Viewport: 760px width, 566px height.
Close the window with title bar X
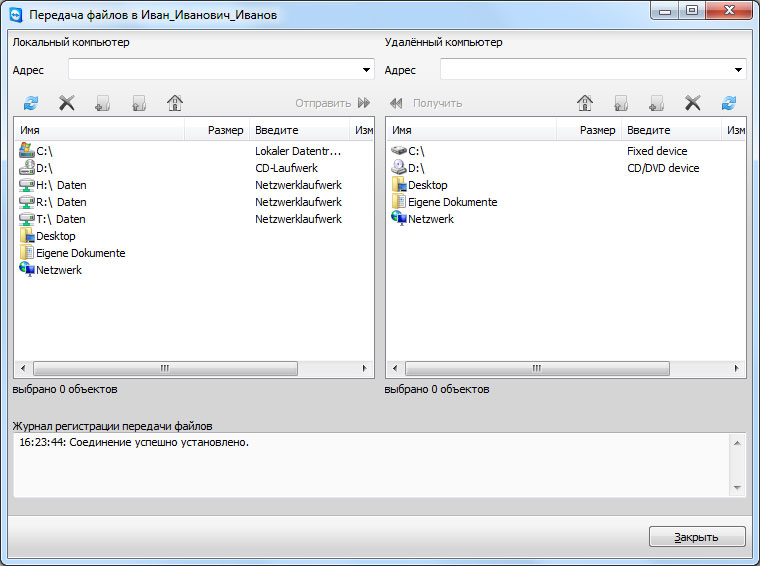point(729,11)
